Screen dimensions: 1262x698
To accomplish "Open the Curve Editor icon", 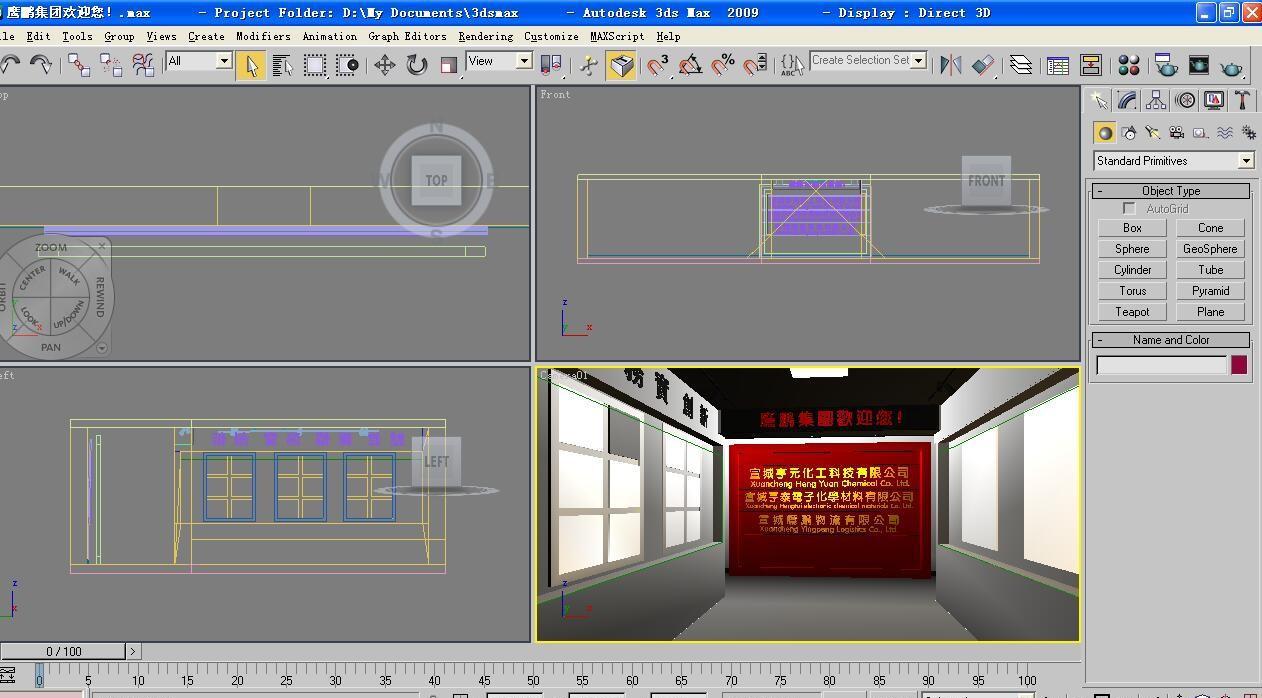I will (1057, 65).
